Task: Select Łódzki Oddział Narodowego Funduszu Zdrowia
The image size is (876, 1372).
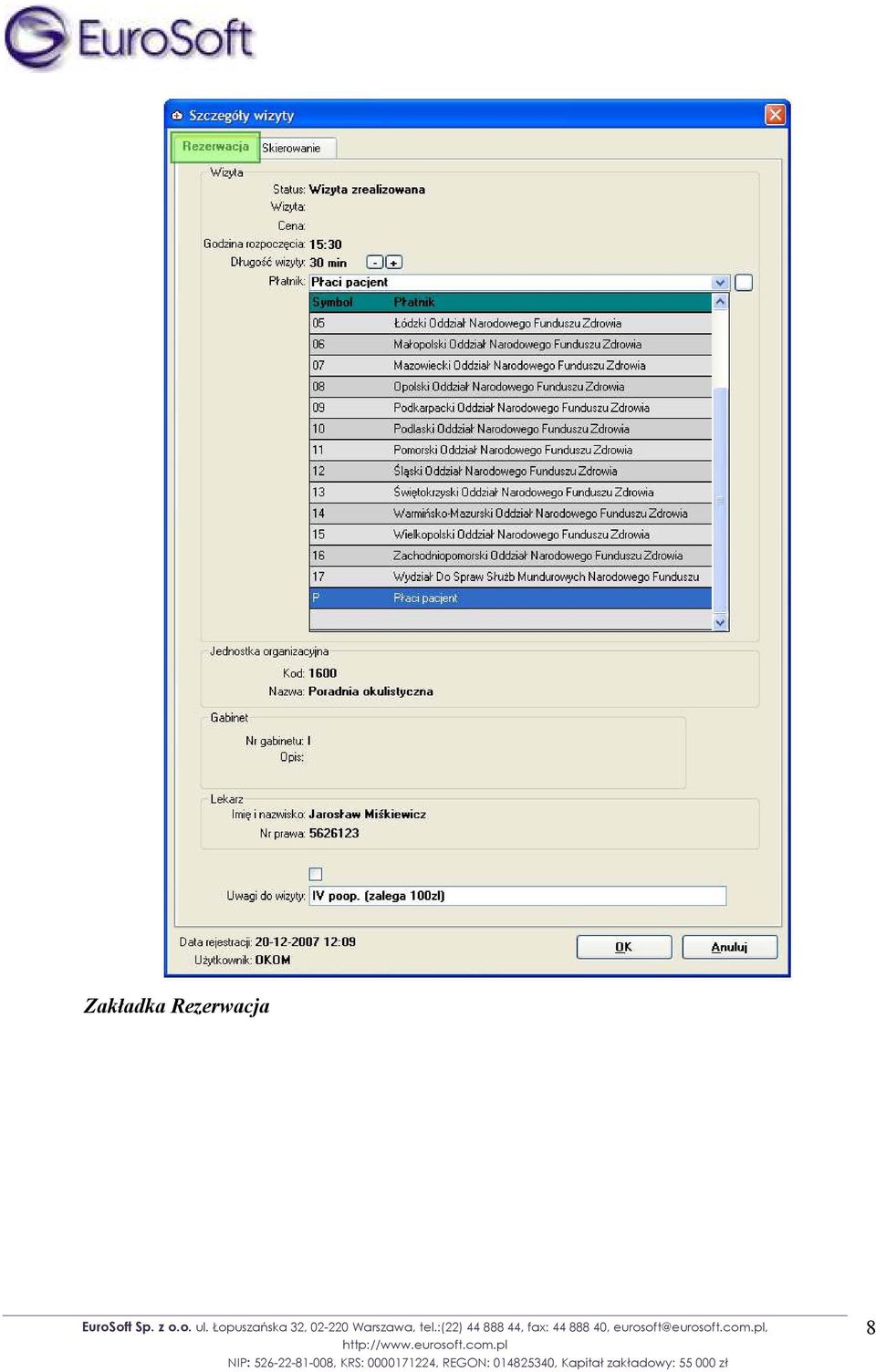Action: click(x=510, y=323)
